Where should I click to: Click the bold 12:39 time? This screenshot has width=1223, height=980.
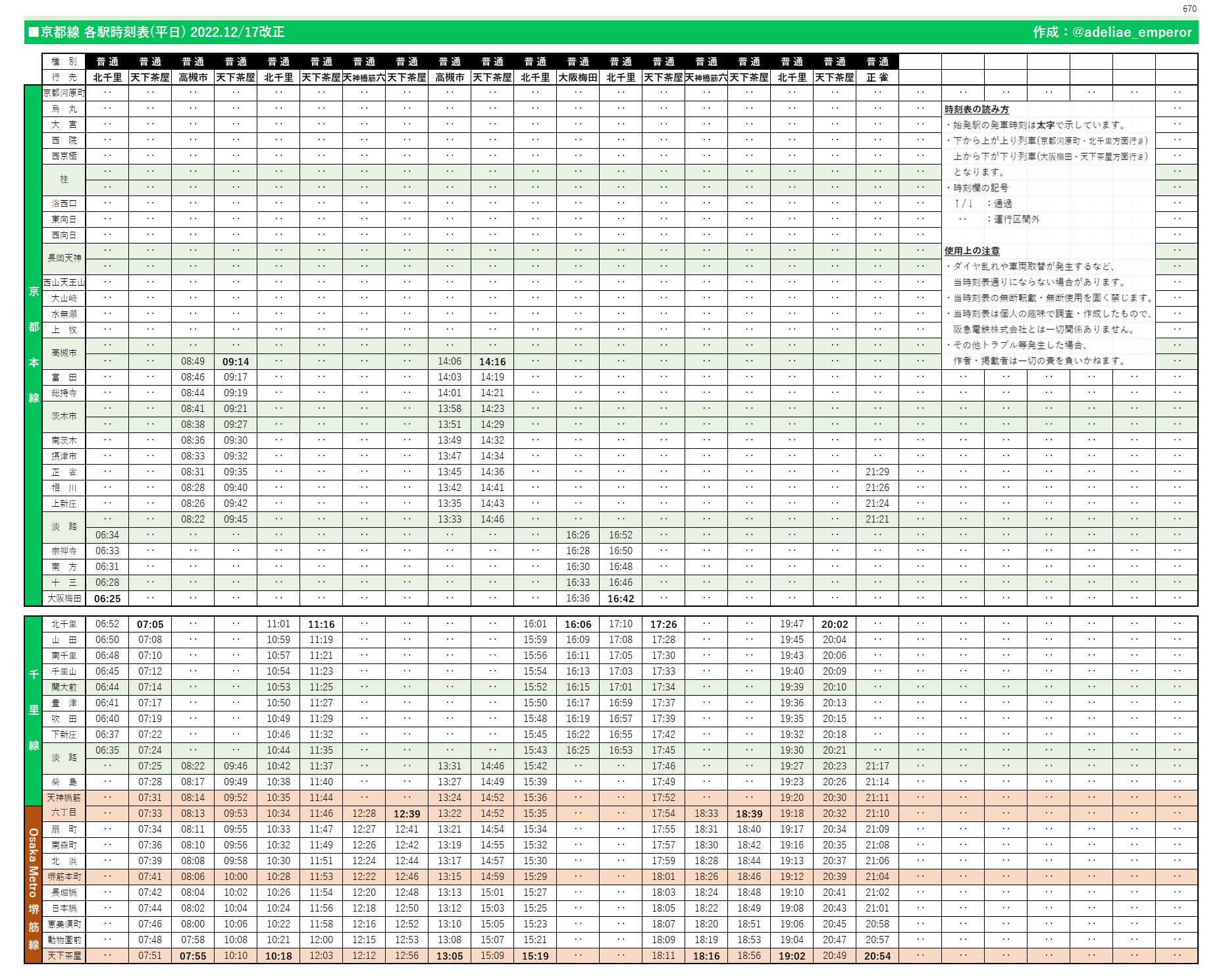pos(407,813)
